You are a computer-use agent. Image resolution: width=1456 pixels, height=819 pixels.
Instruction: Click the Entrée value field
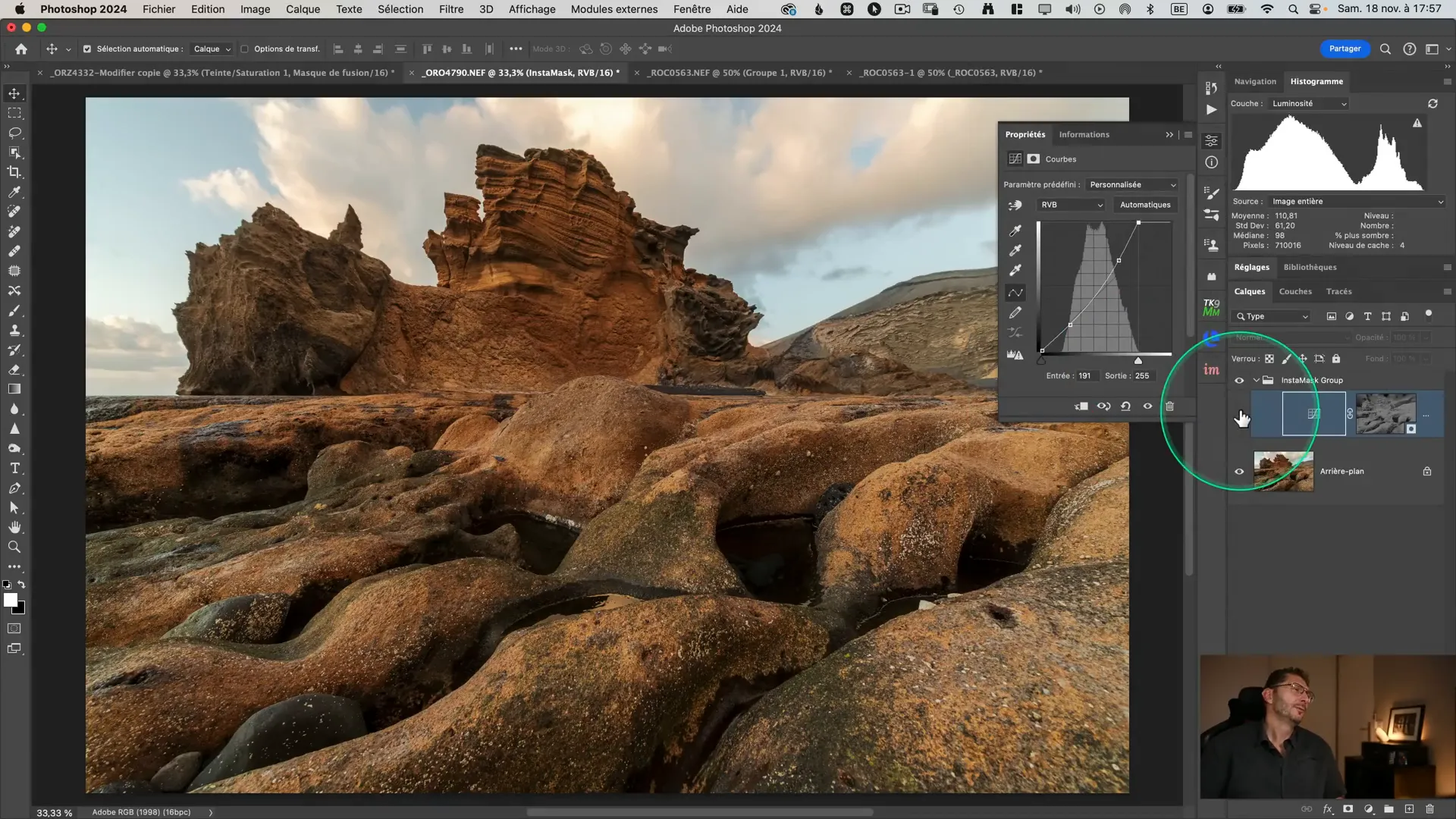coord(1085,376)
